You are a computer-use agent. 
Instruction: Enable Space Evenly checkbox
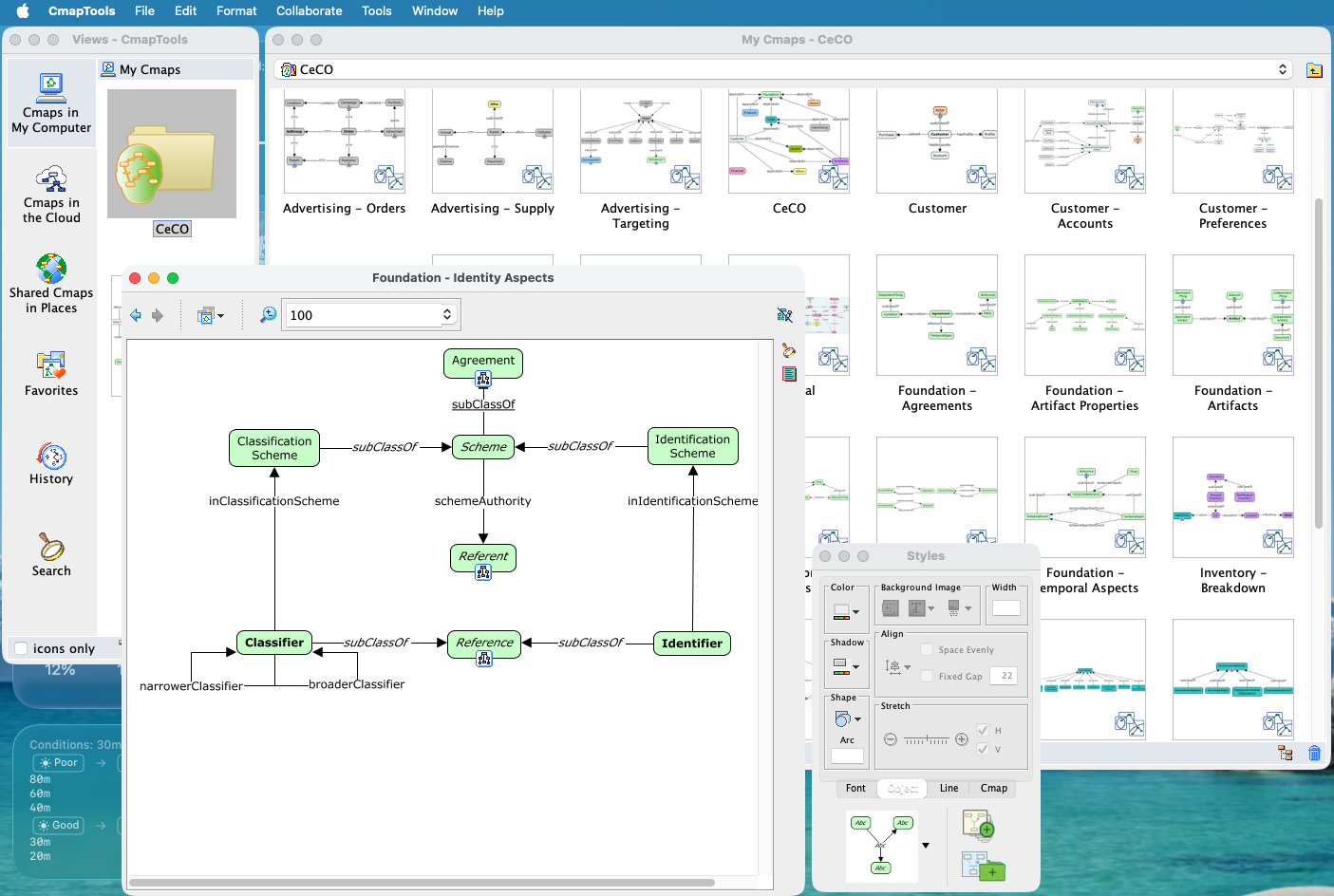tap(927, 649)
